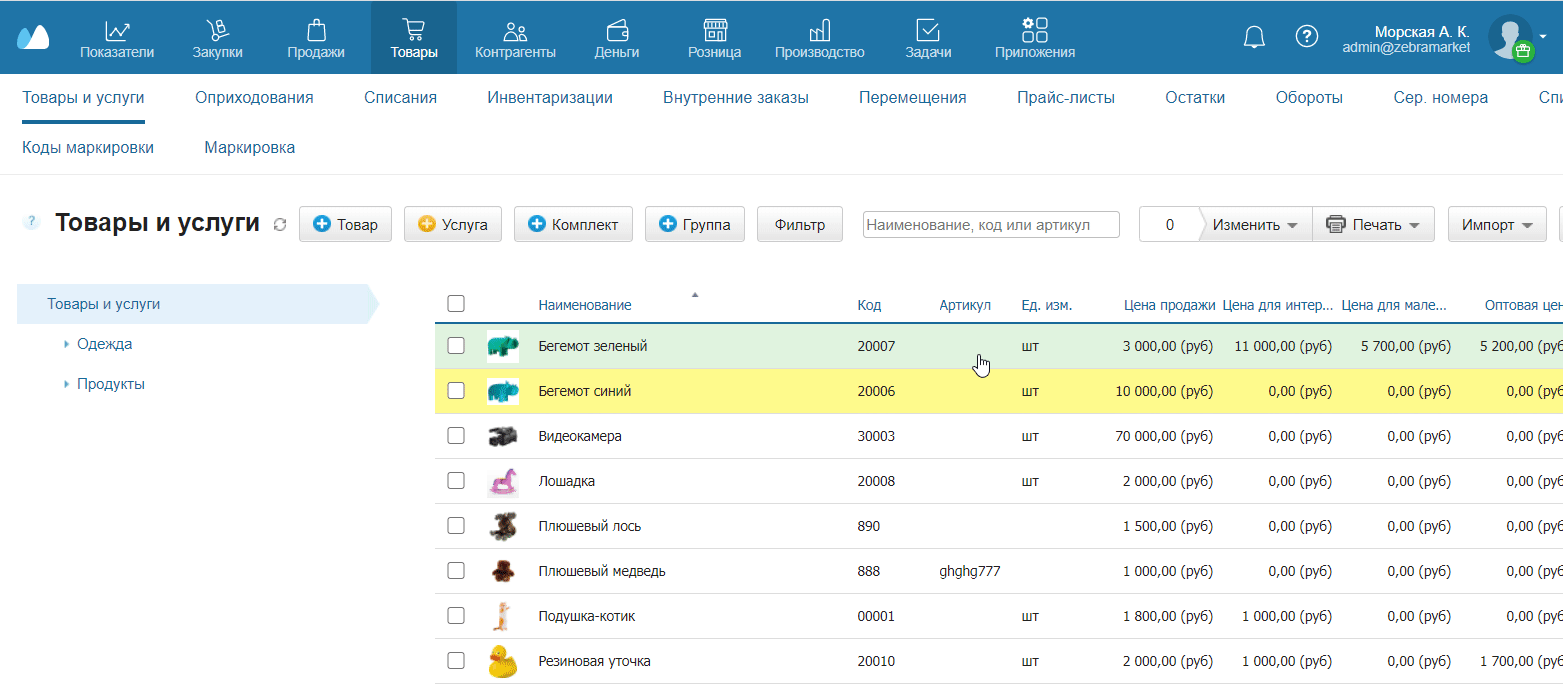Open the Розница store icon
Viewport: 1563px width, 696px height.
point(714,32)
